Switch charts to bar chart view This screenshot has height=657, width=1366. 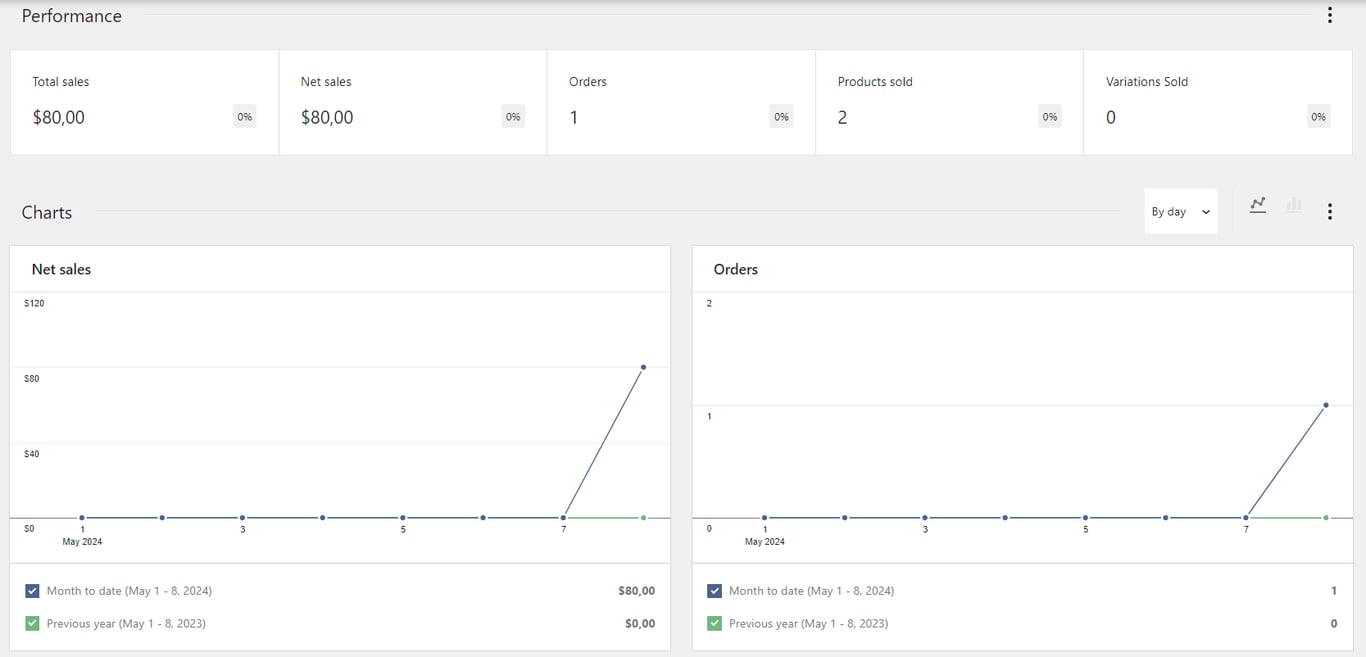(x=1294, y=205)
